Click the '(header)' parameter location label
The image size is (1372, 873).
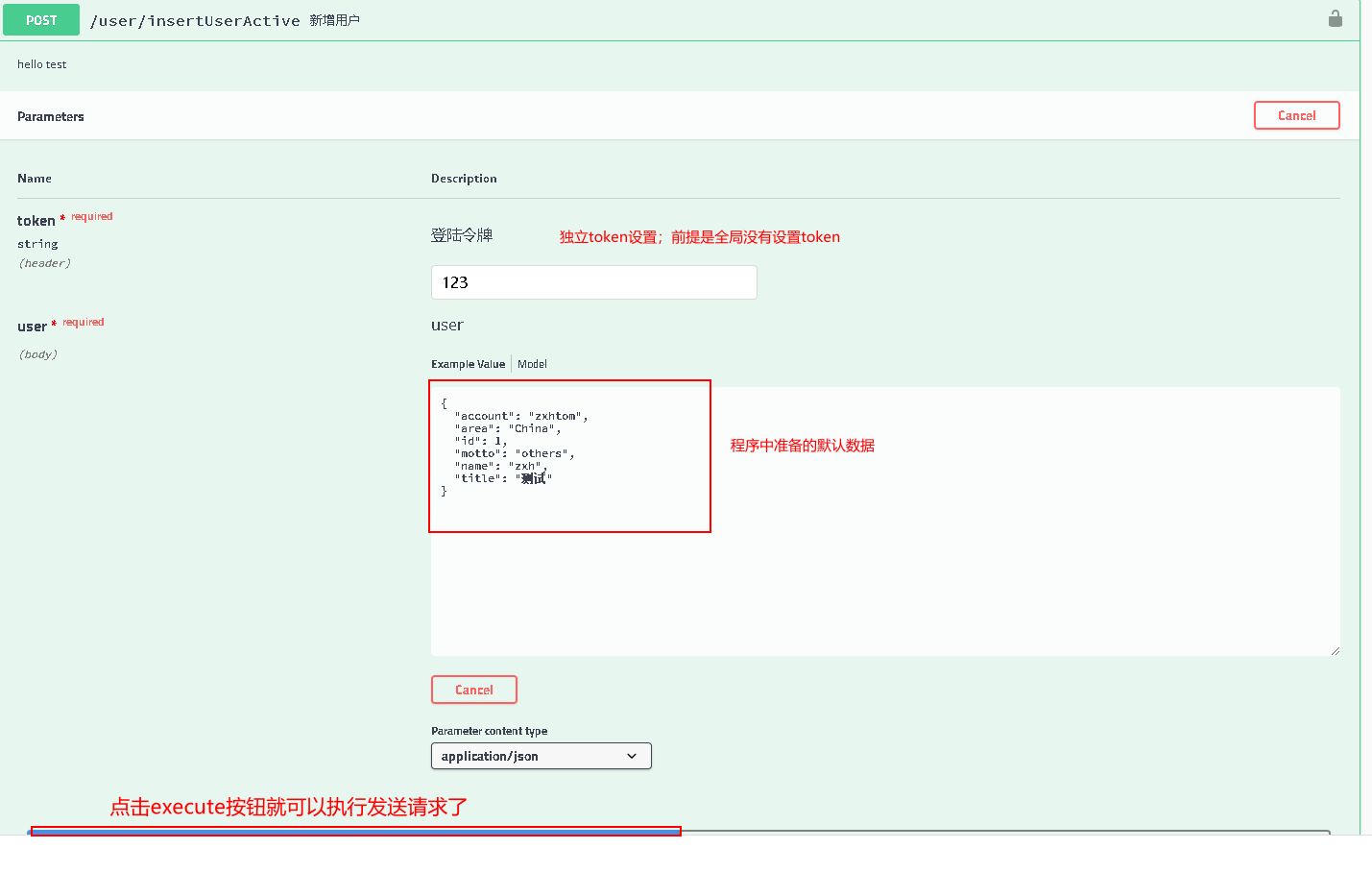click(x=44, y=263)
